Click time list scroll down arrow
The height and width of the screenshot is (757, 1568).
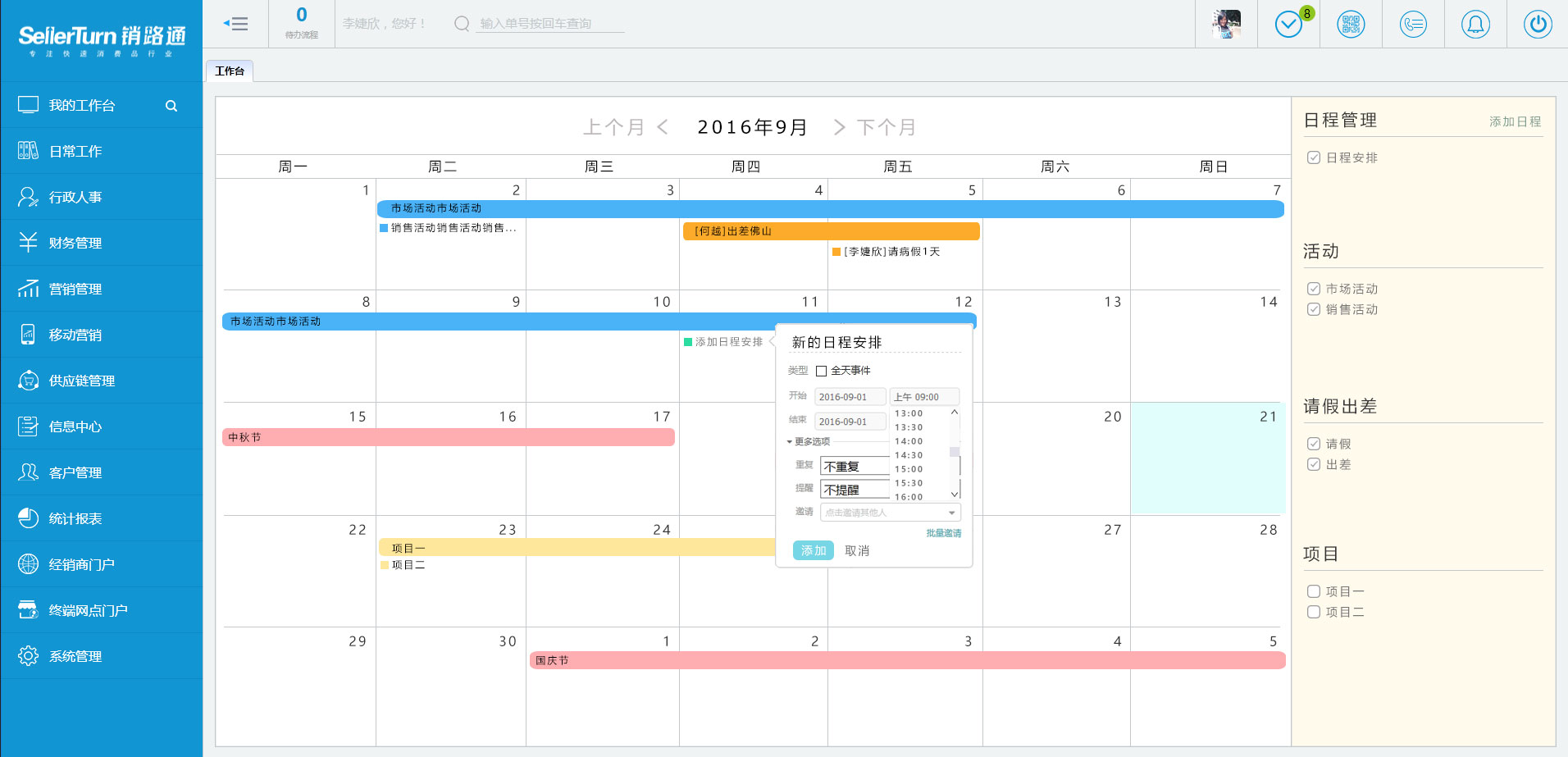pyautogui.click(x=955, y=494)
